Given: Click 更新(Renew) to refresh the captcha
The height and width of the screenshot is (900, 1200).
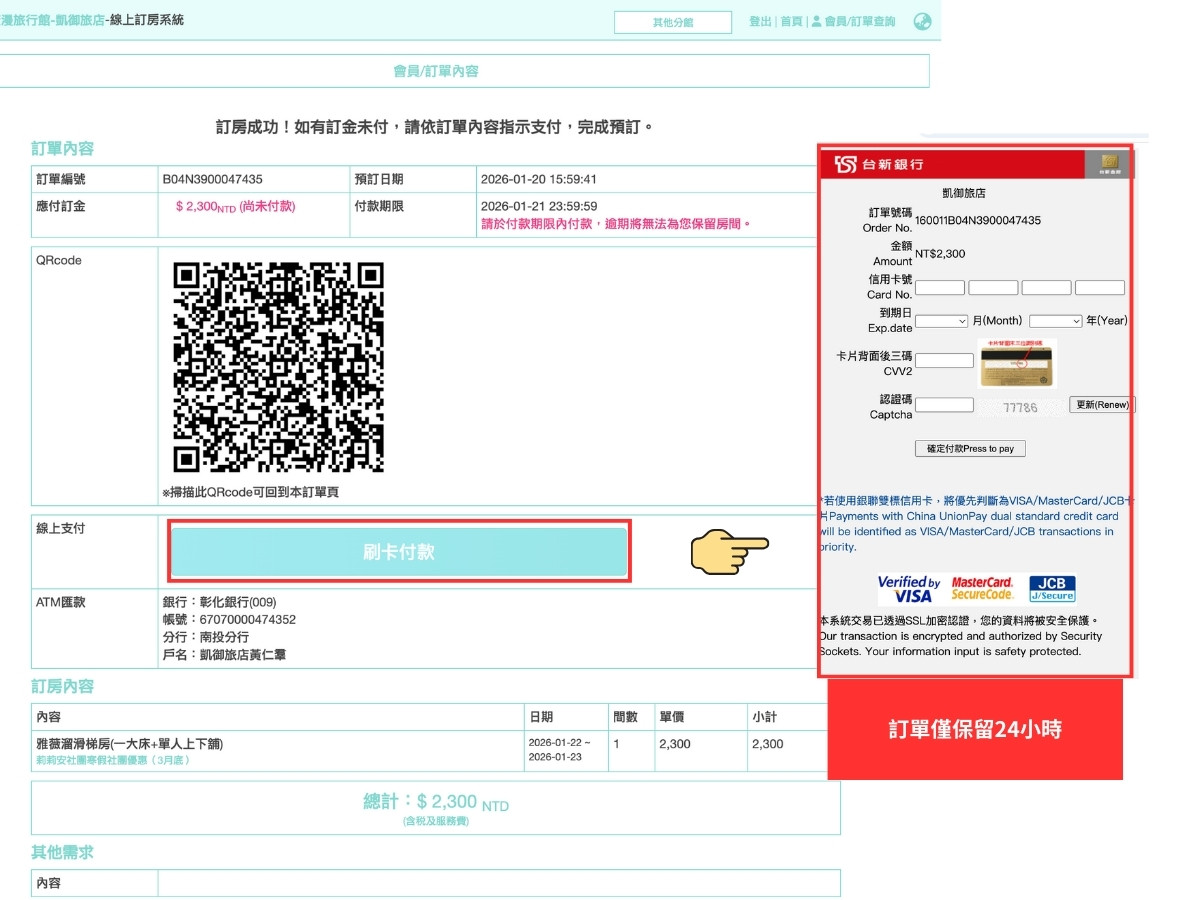Looking at the screenshot, I should 1102,404.
